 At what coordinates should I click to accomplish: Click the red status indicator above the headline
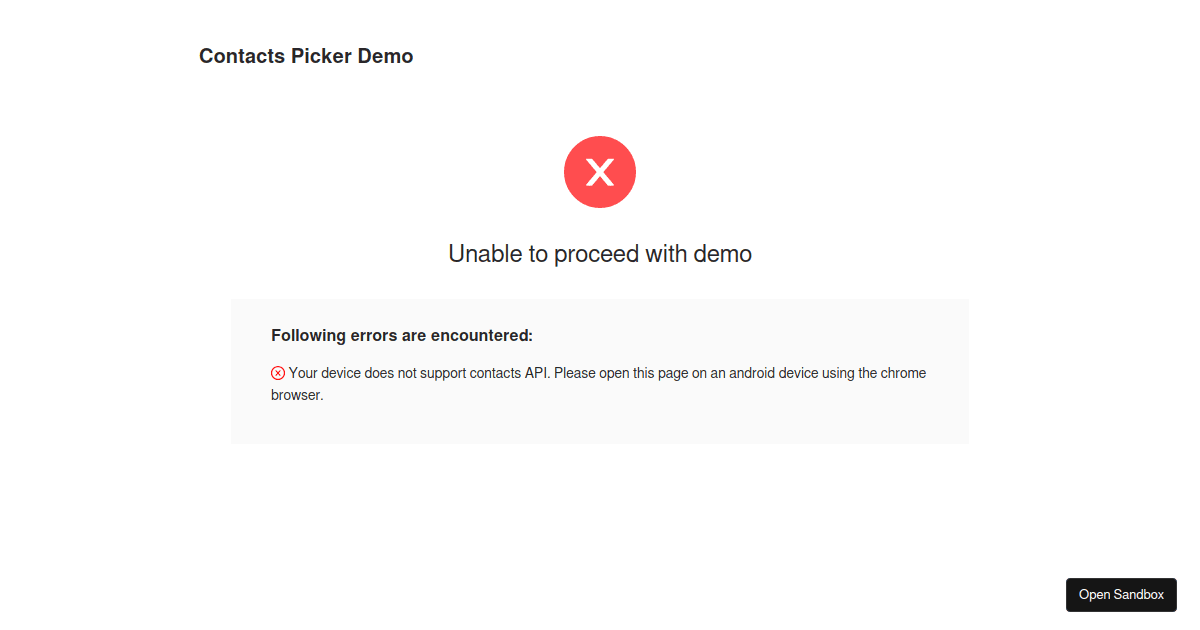(600, 171)
